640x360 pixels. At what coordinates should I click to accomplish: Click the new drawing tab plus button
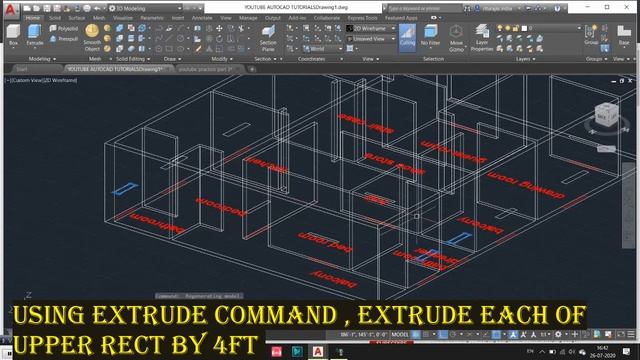click(252, 69)
